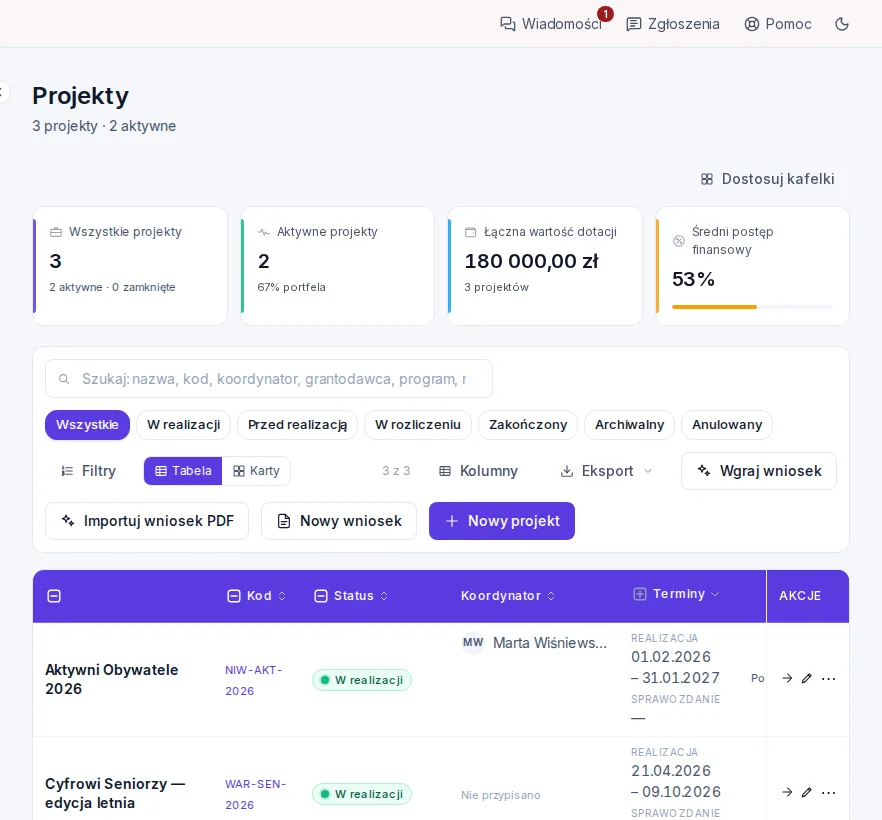Toggle dark mode moon icon
This screenshot has width=882, height=820.
[x=842, y=24]
